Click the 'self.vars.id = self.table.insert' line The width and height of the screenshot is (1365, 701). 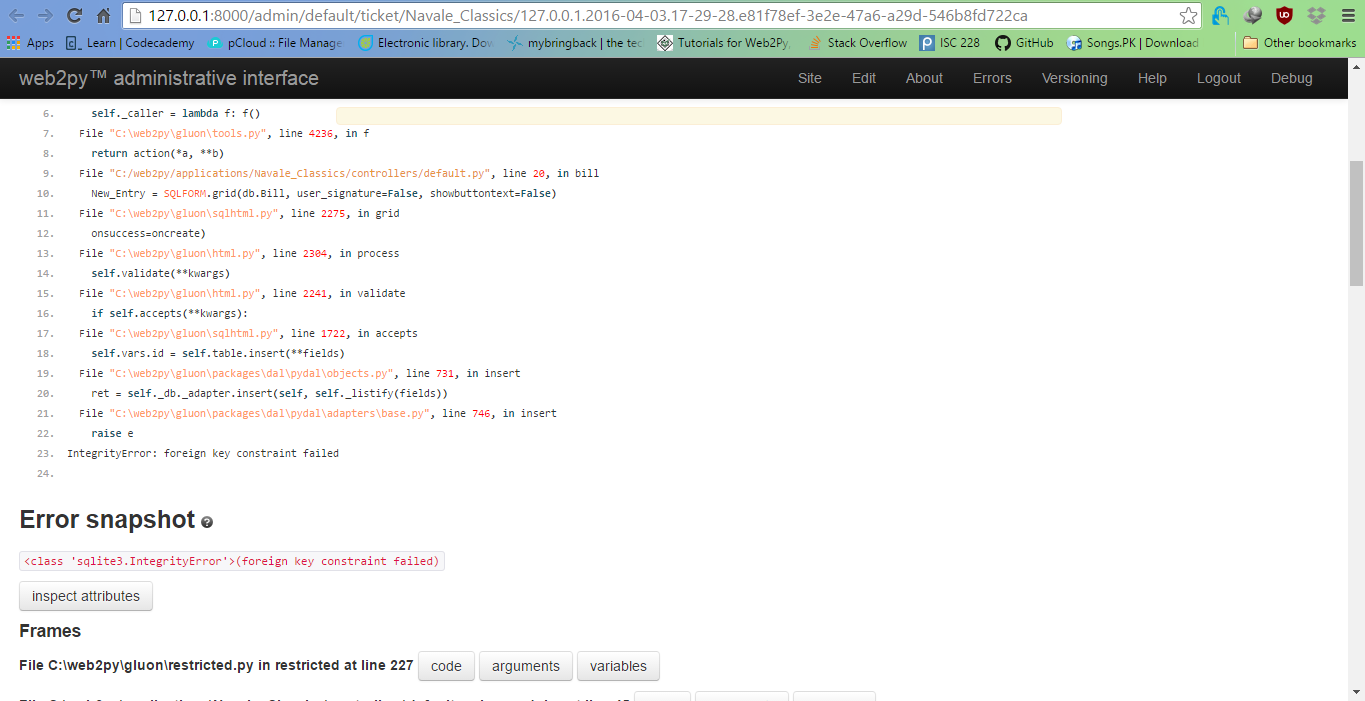218,353
